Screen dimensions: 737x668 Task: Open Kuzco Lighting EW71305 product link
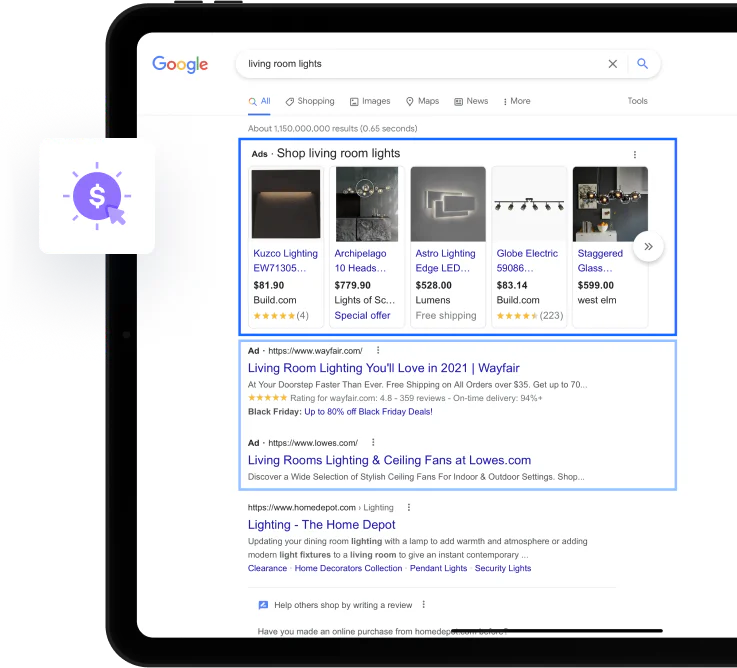click(x=285, y=260)
